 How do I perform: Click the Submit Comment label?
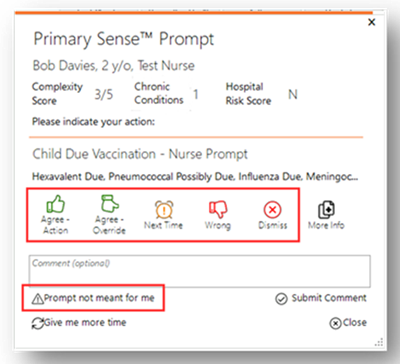click(x=329, y=298)
